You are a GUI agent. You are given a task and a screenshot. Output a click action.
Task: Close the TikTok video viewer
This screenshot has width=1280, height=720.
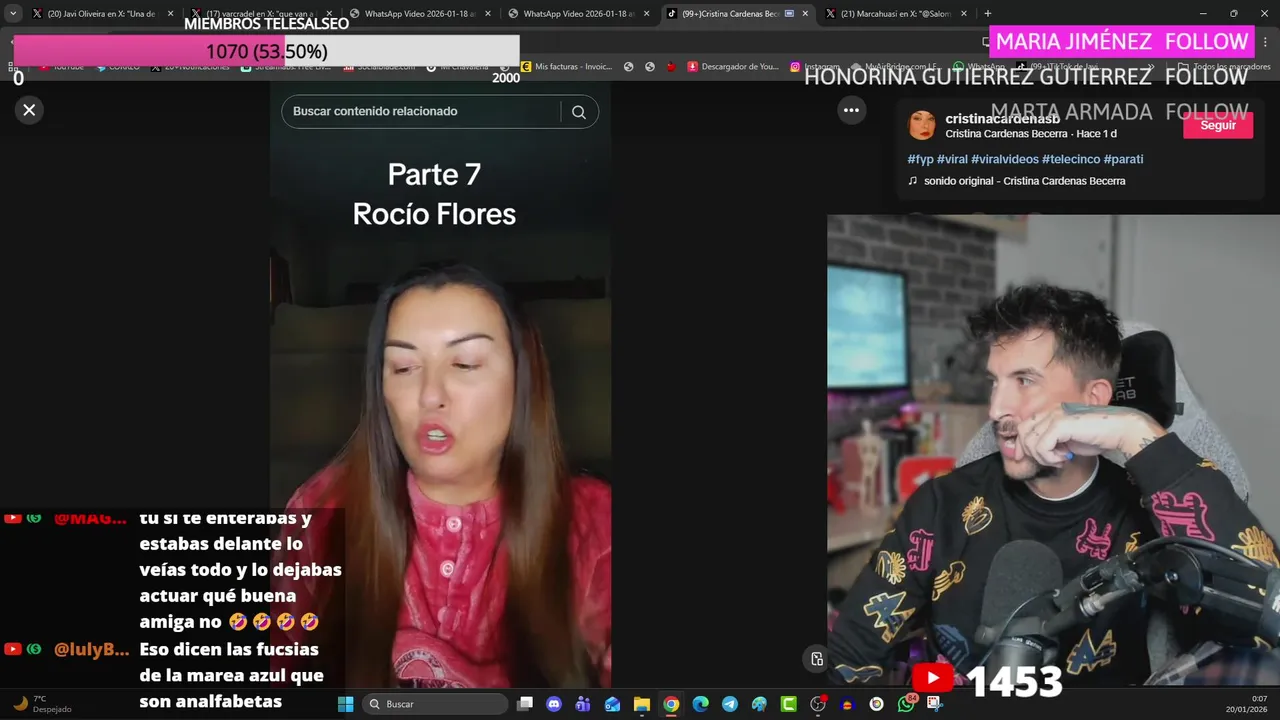(x=29, y=110)
